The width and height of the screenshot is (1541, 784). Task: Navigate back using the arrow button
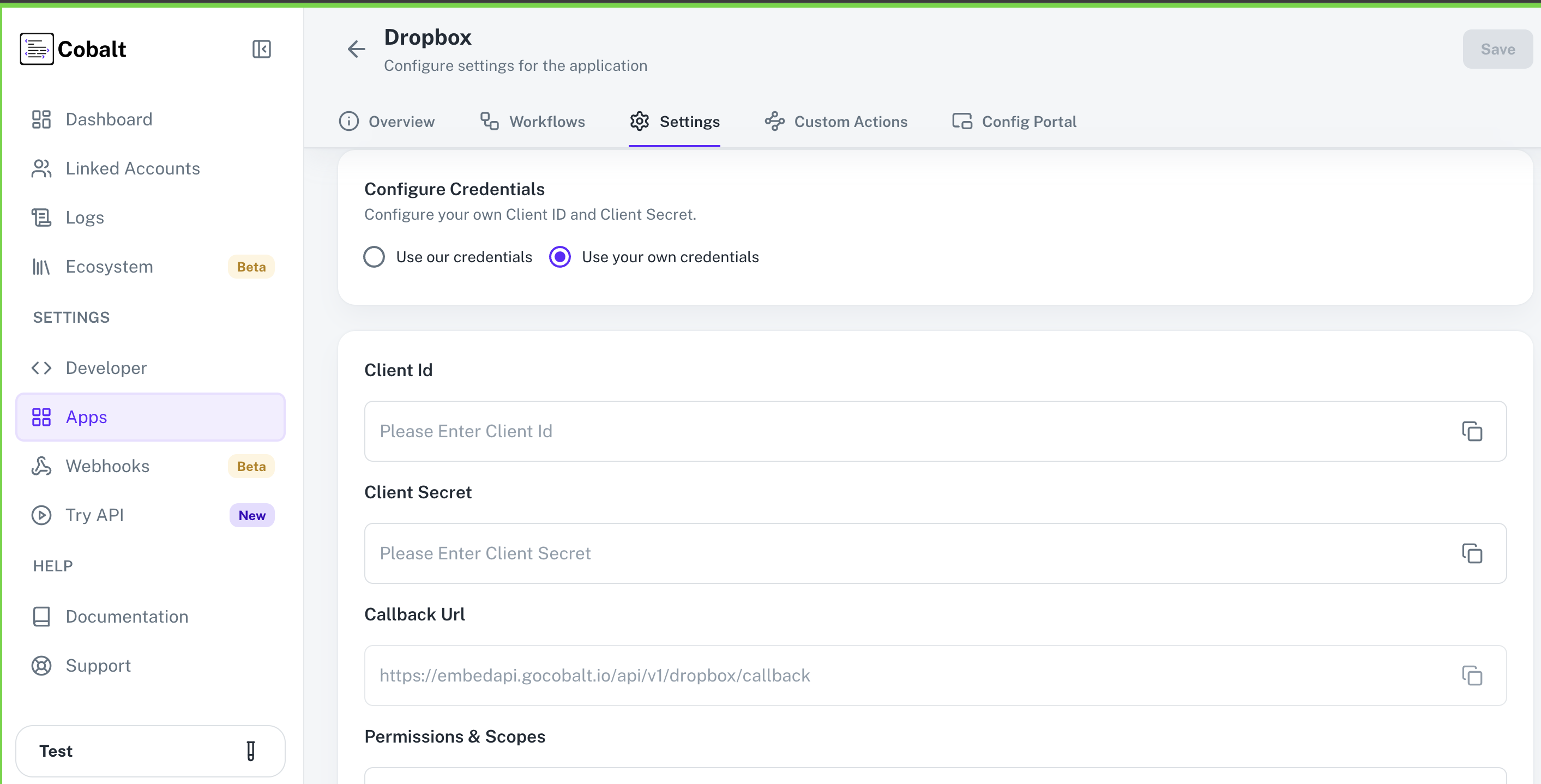[x=356, y=49]
